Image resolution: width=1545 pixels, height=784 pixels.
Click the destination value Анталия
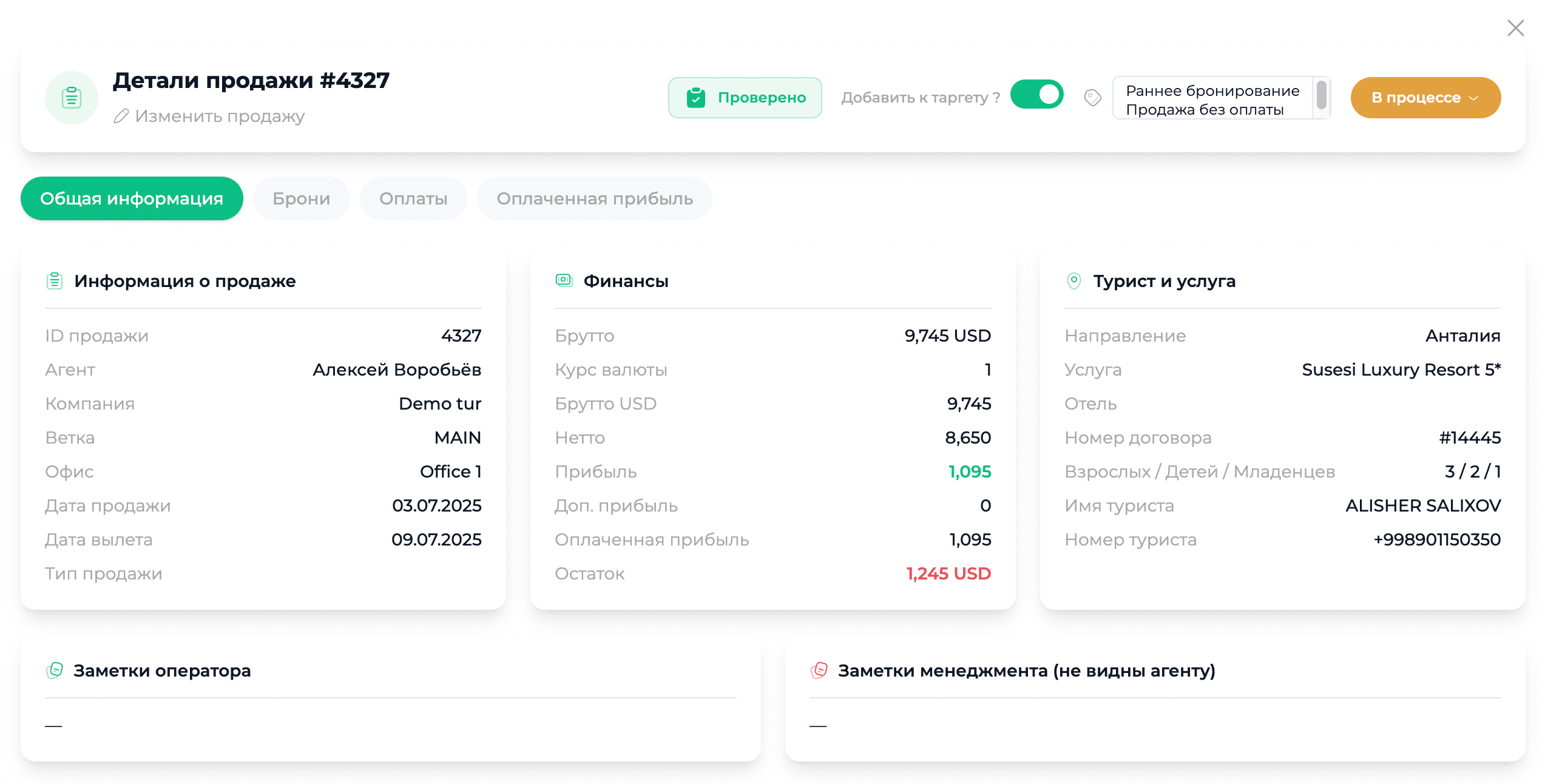(x=1463, y=336)
